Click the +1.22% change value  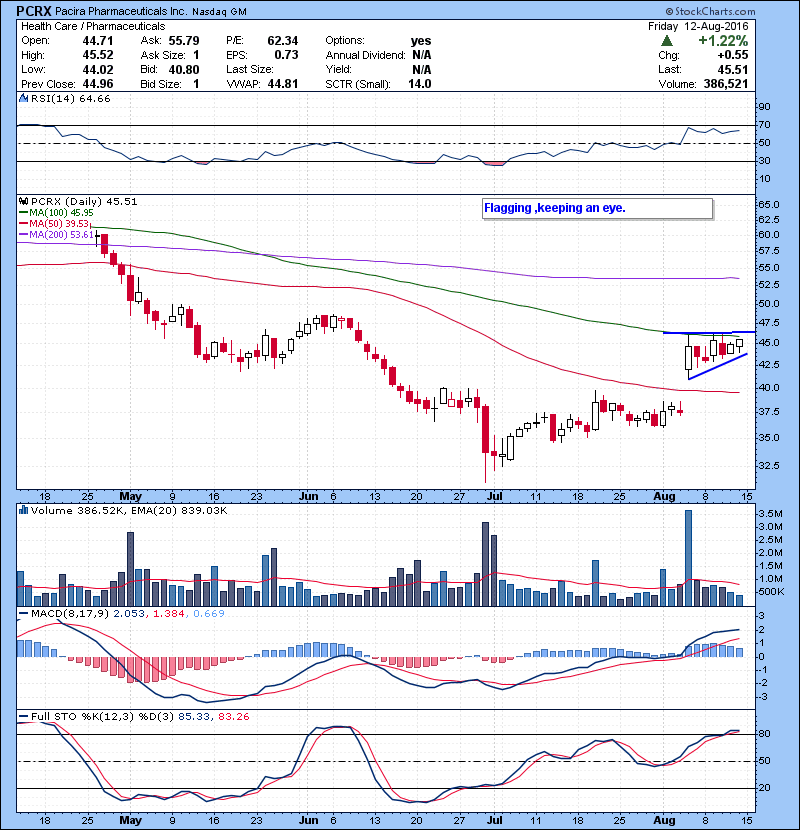pyautogui.click(x=723, y=41)
